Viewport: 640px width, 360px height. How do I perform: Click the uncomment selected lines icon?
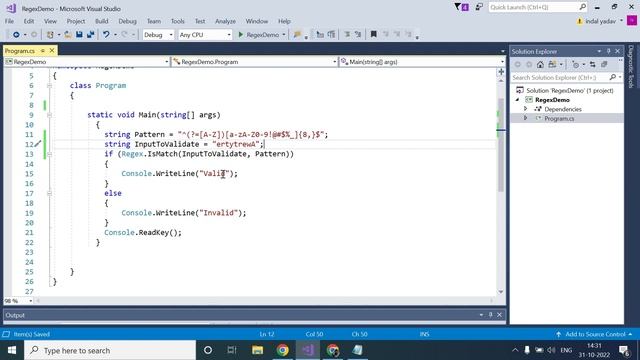point(358,35)
